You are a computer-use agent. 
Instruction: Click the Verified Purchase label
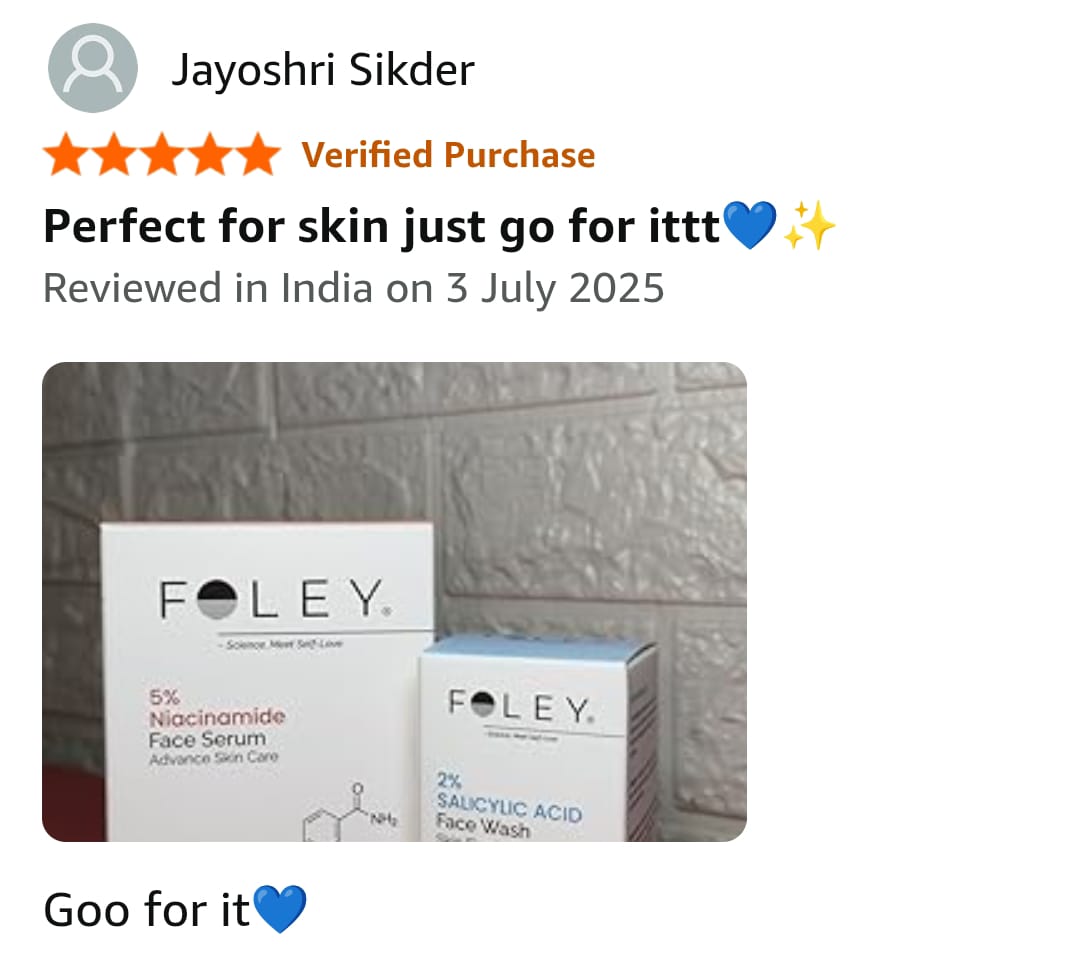448,154
